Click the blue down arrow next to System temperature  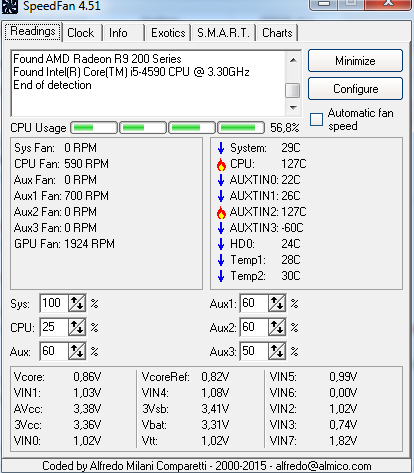point(221,148)
